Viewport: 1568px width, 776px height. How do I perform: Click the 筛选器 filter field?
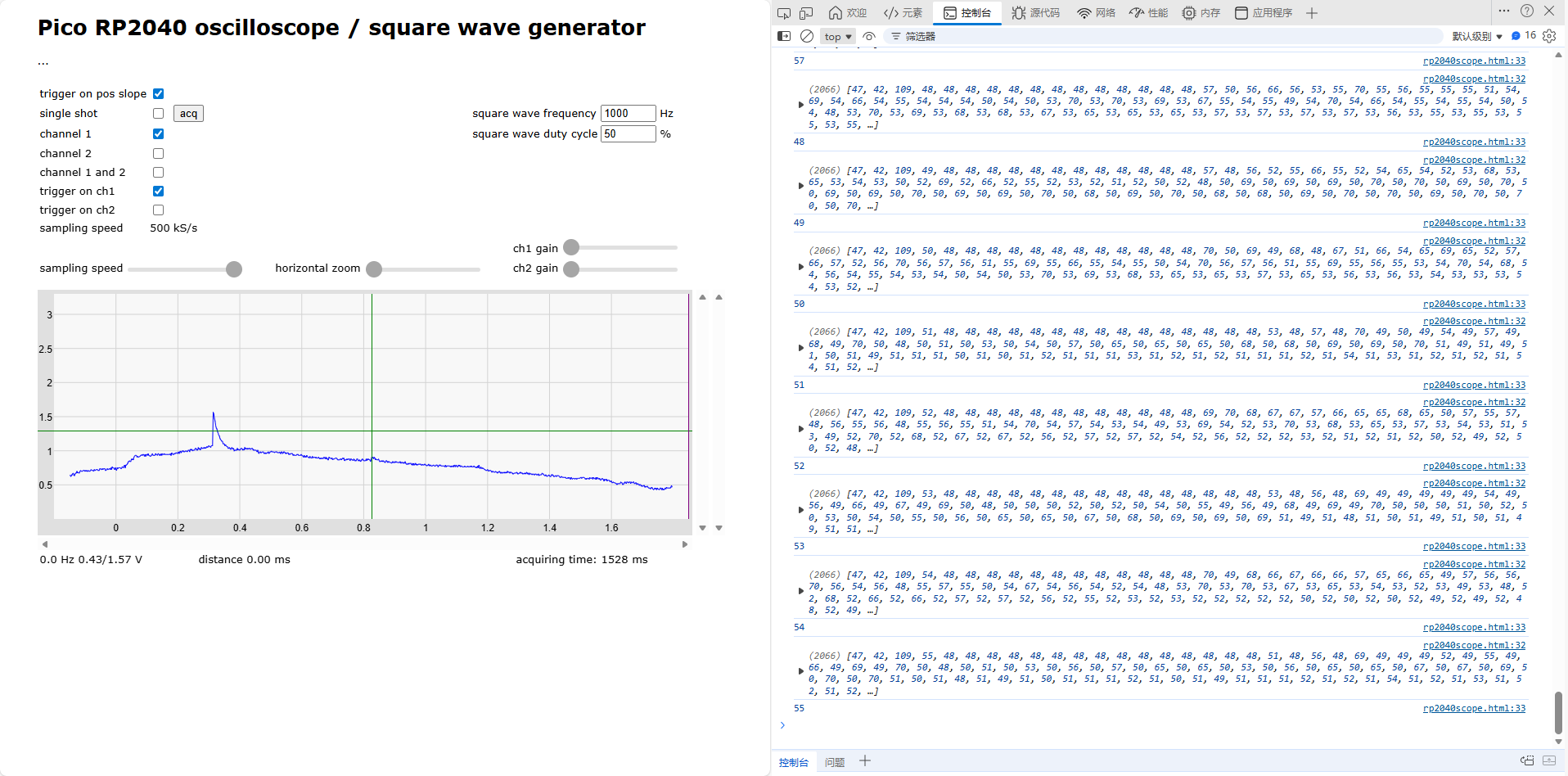[1162, 36]
